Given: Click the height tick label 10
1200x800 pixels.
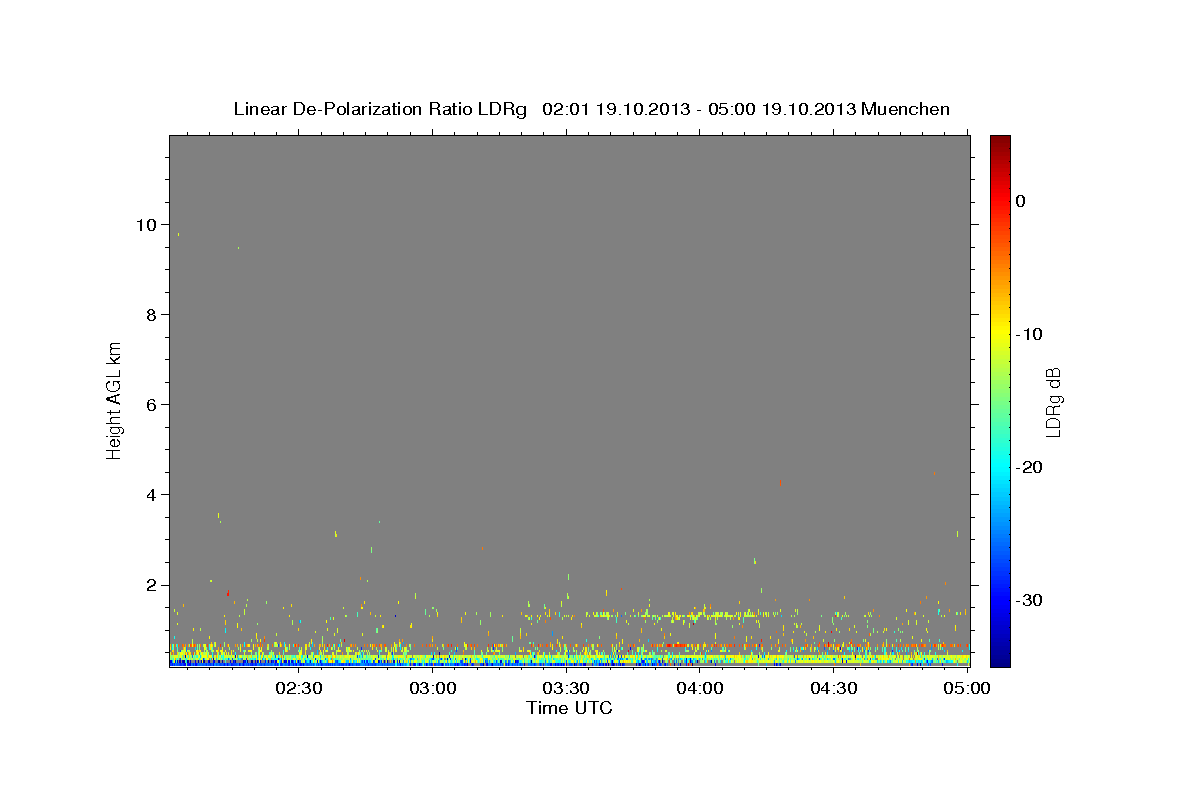Looking at the screenshot, I should coord(145,224).
